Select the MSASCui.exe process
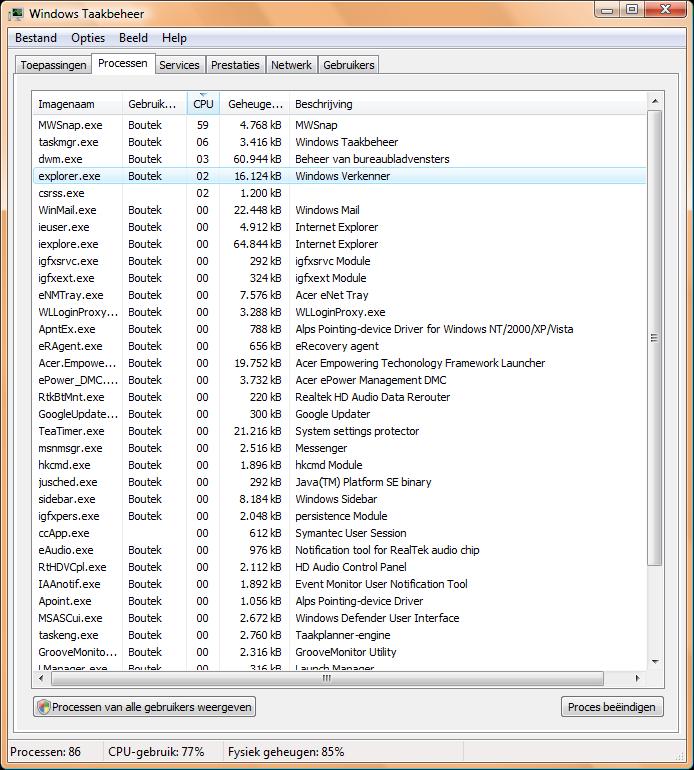Screen dimensions: 694x770 tap(339, 618)
